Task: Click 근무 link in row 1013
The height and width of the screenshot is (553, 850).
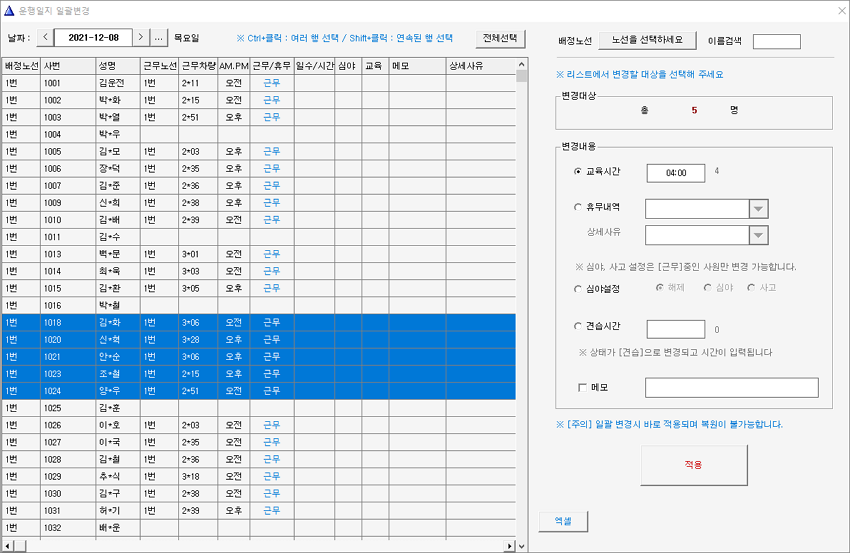Action: pyautogui.click(x=272, y=254)
